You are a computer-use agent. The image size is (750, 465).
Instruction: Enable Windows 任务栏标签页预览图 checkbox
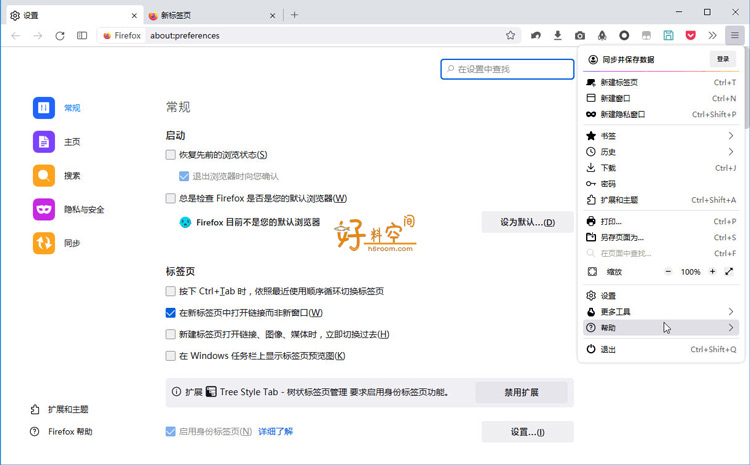[170, 355]
